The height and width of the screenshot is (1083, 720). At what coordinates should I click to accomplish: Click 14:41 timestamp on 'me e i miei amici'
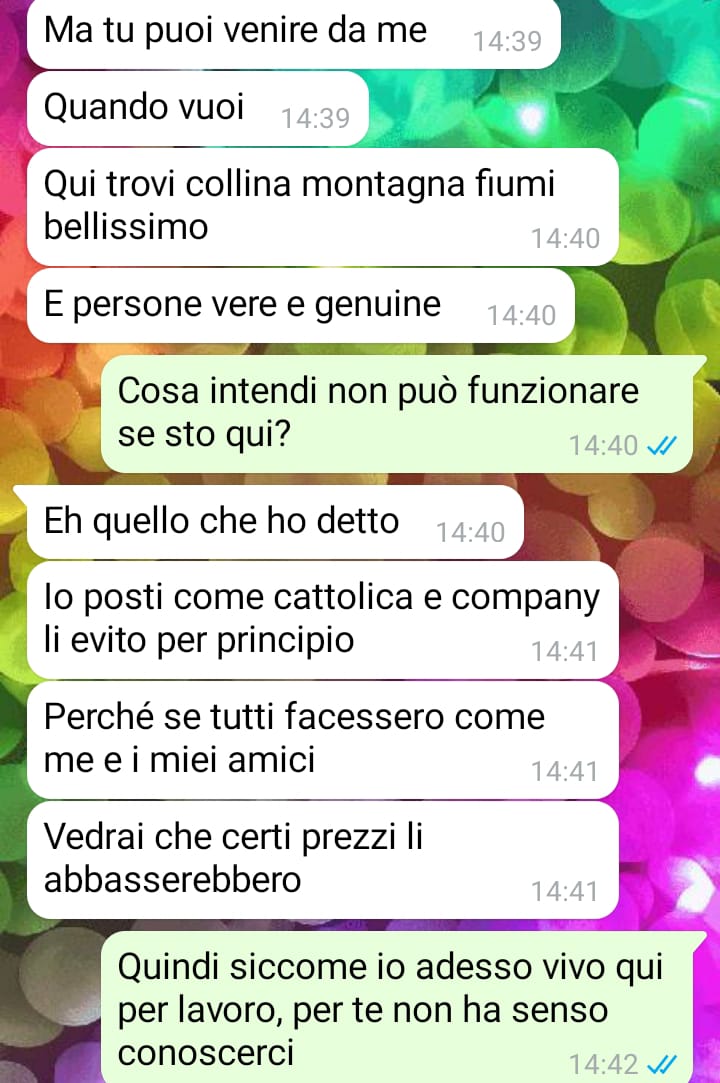click(x=565, y=771)
